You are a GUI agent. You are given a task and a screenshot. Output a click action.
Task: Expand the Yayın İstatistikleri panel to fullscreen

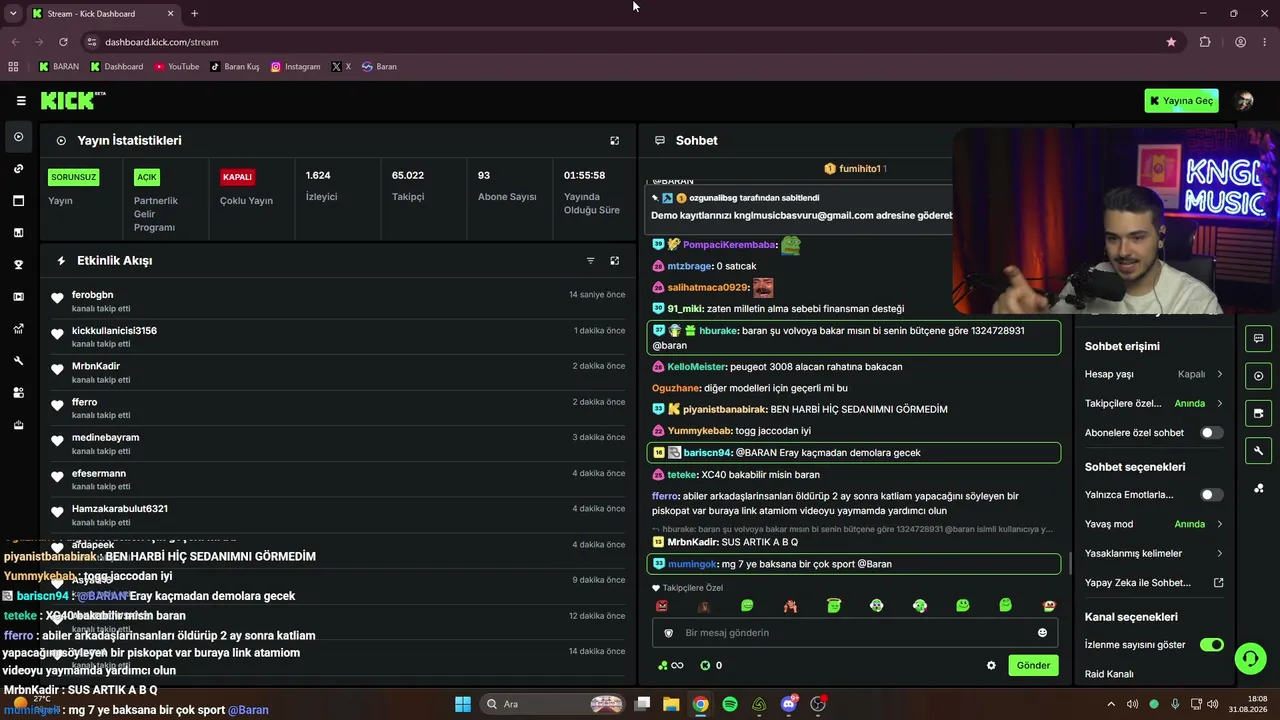[x=615, y=141]
